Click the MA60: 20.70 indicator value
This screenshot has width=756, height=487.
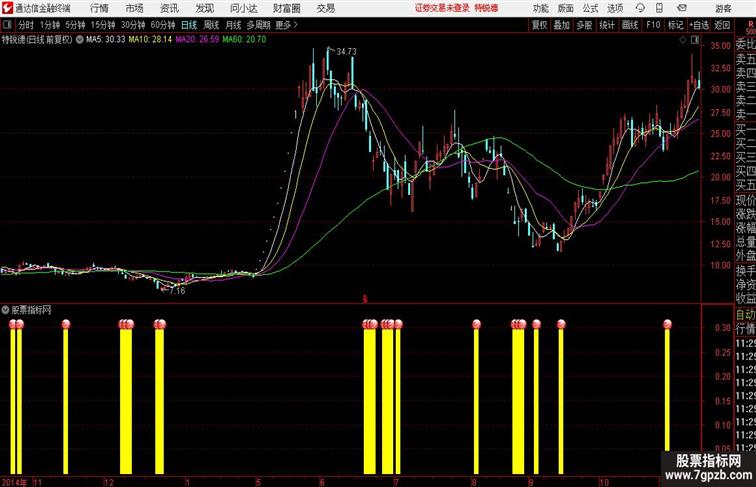244,40
